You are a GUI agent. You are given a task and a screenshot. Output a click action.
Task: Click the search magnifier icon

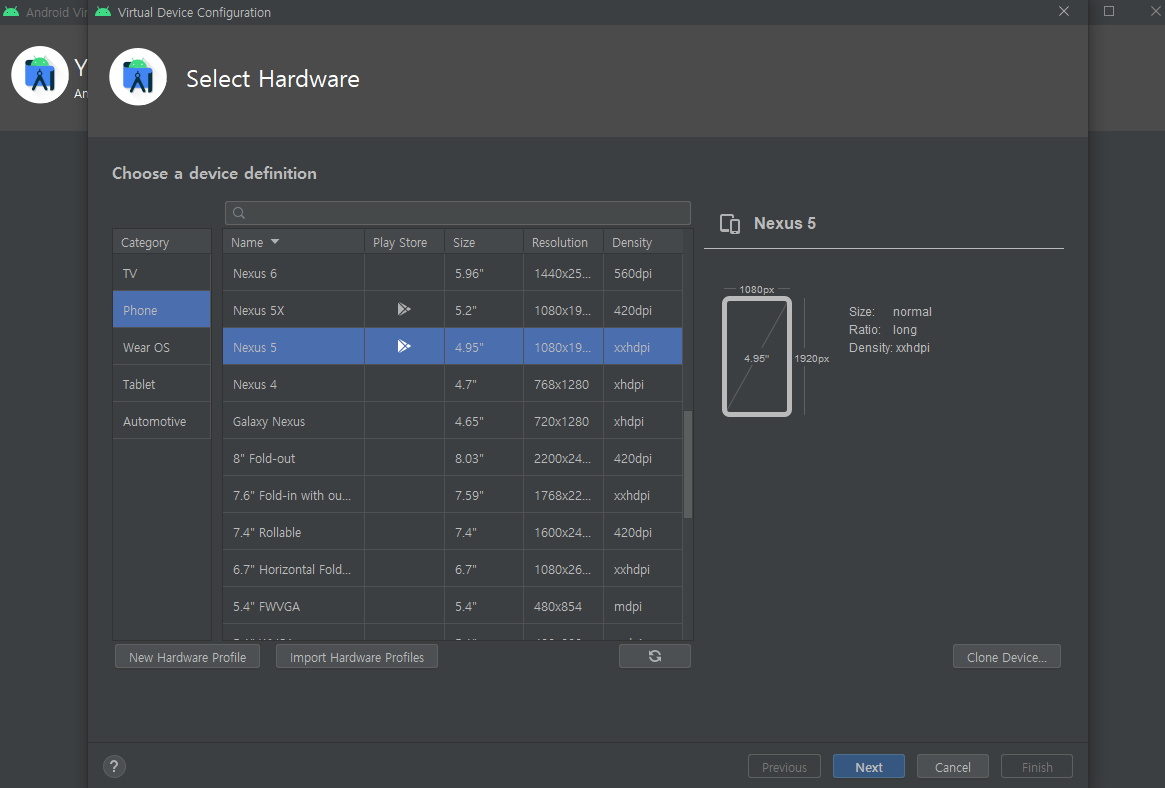click(238, 213)
